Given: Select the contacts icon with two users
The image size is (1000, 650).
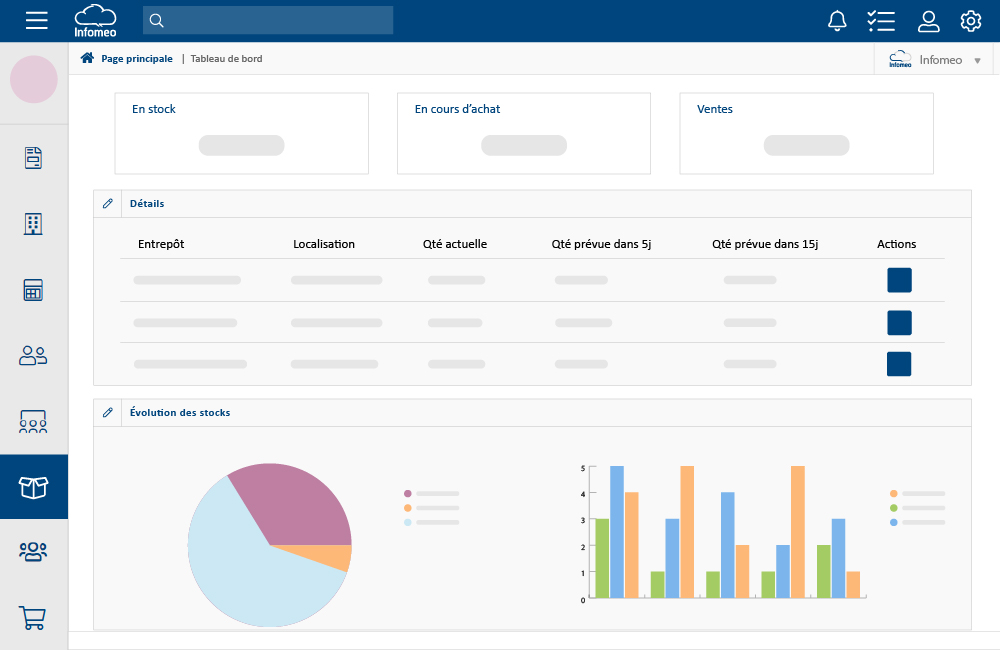Looking at the screenshot, I should tap(33, 355).
